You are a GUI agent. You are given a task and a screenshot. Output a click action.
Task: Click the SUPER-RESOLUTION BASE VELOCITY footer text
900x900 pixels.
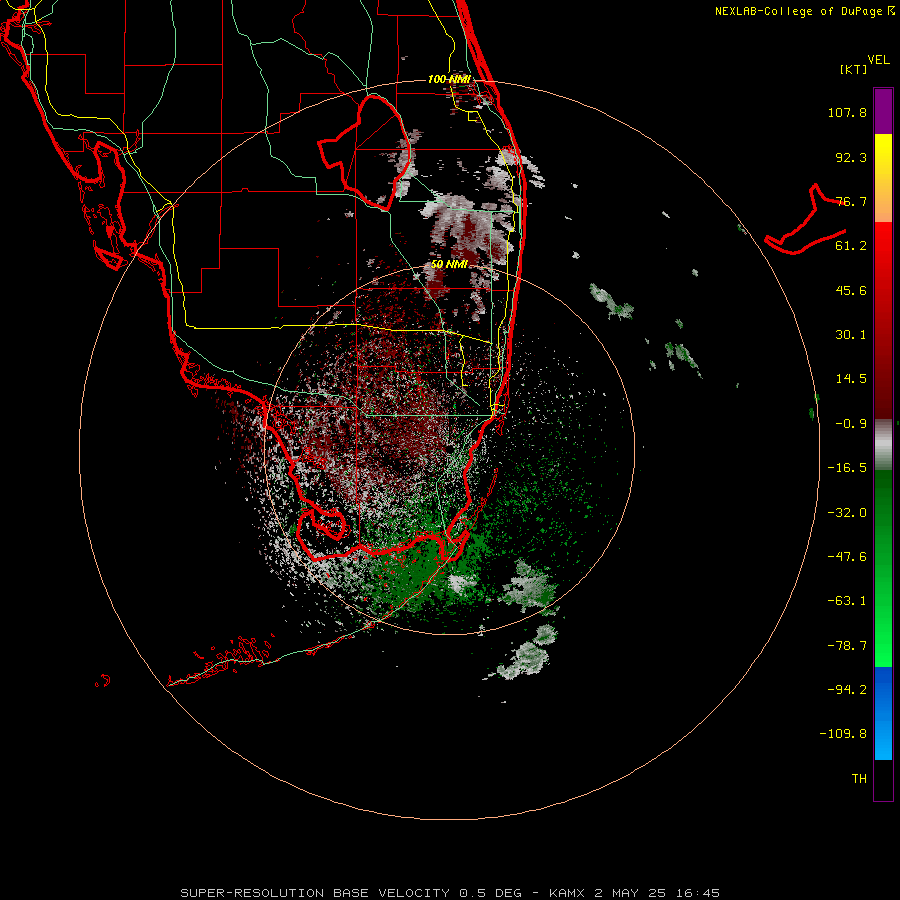coord(315,893)
